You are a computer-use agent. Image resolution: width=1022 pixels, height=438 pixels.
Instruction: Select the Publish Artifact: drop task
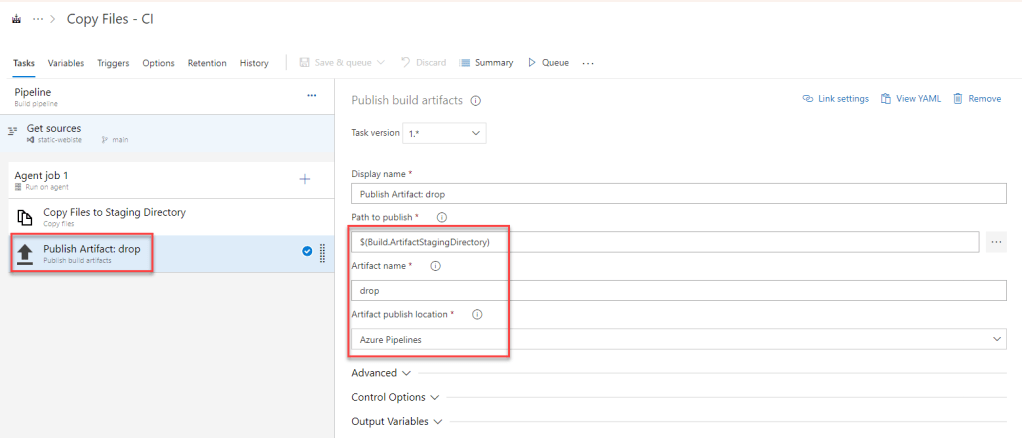[x=167, y=254]
